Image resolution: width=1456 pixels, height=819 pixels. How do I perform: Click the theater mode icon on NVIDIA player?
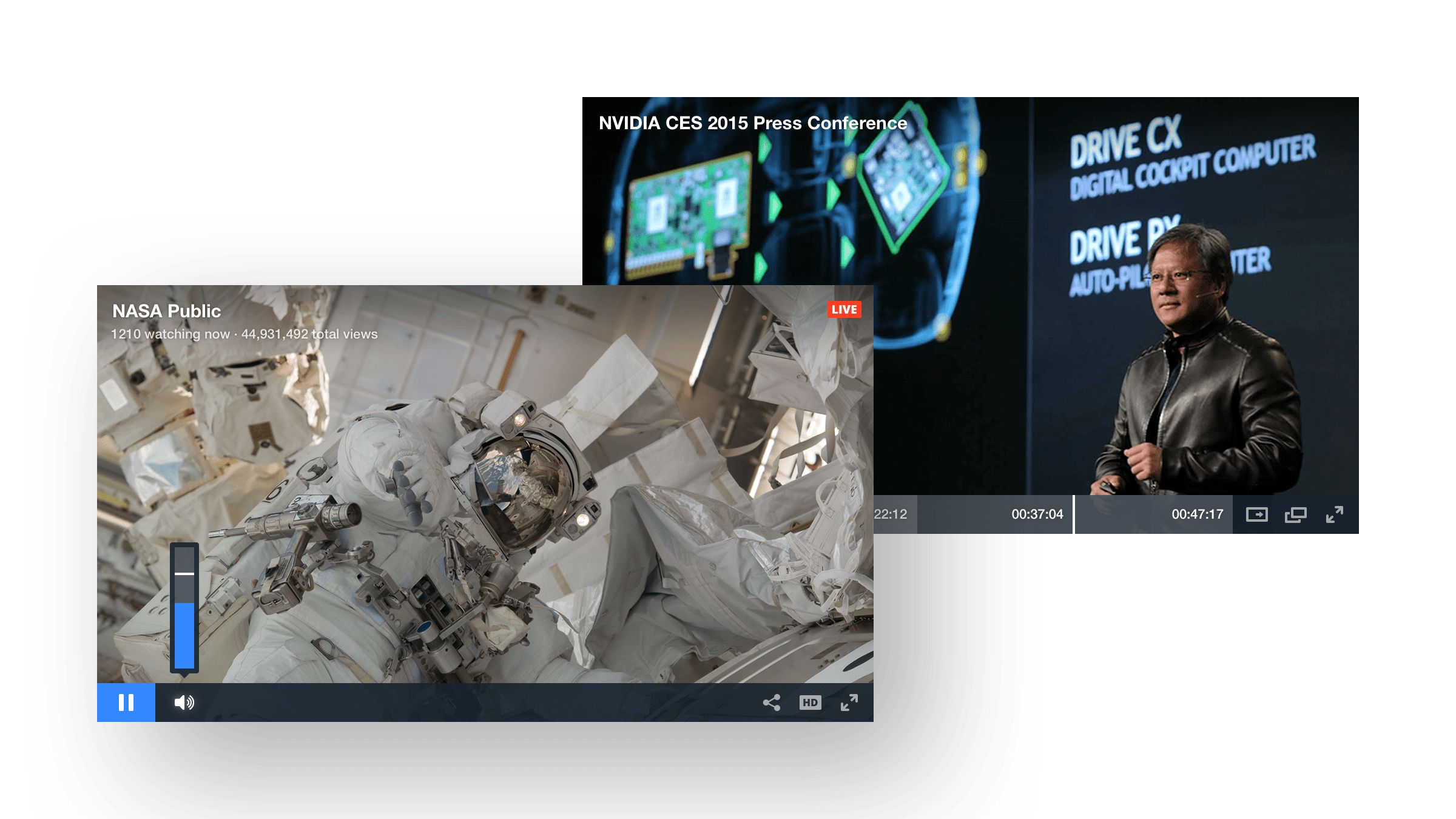point(1256,514)
